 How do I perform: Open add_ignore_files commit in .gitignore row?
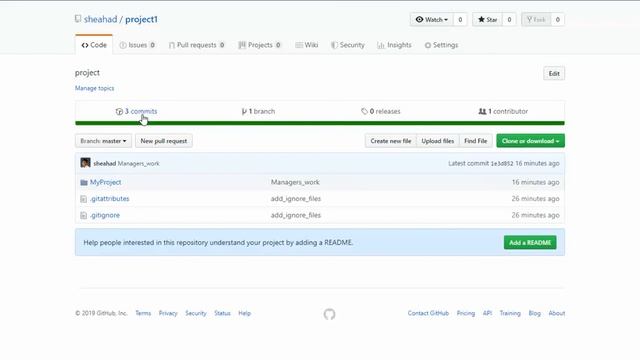coord(296,215)
